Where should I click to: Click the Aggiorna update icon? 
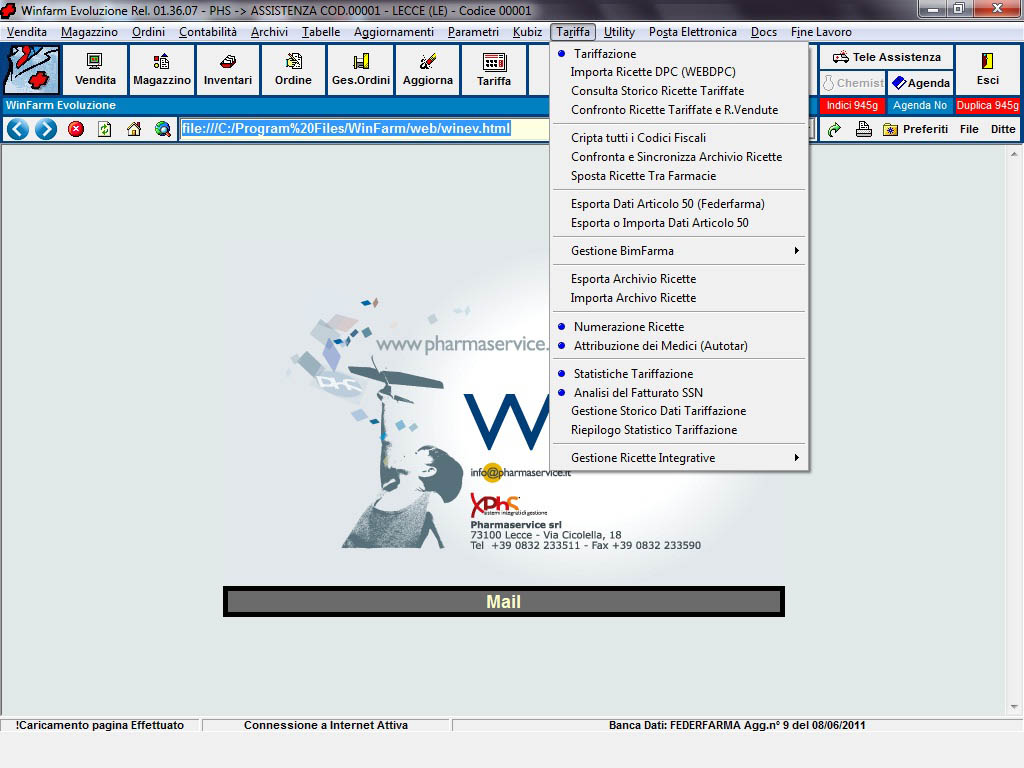pos(428,69)
